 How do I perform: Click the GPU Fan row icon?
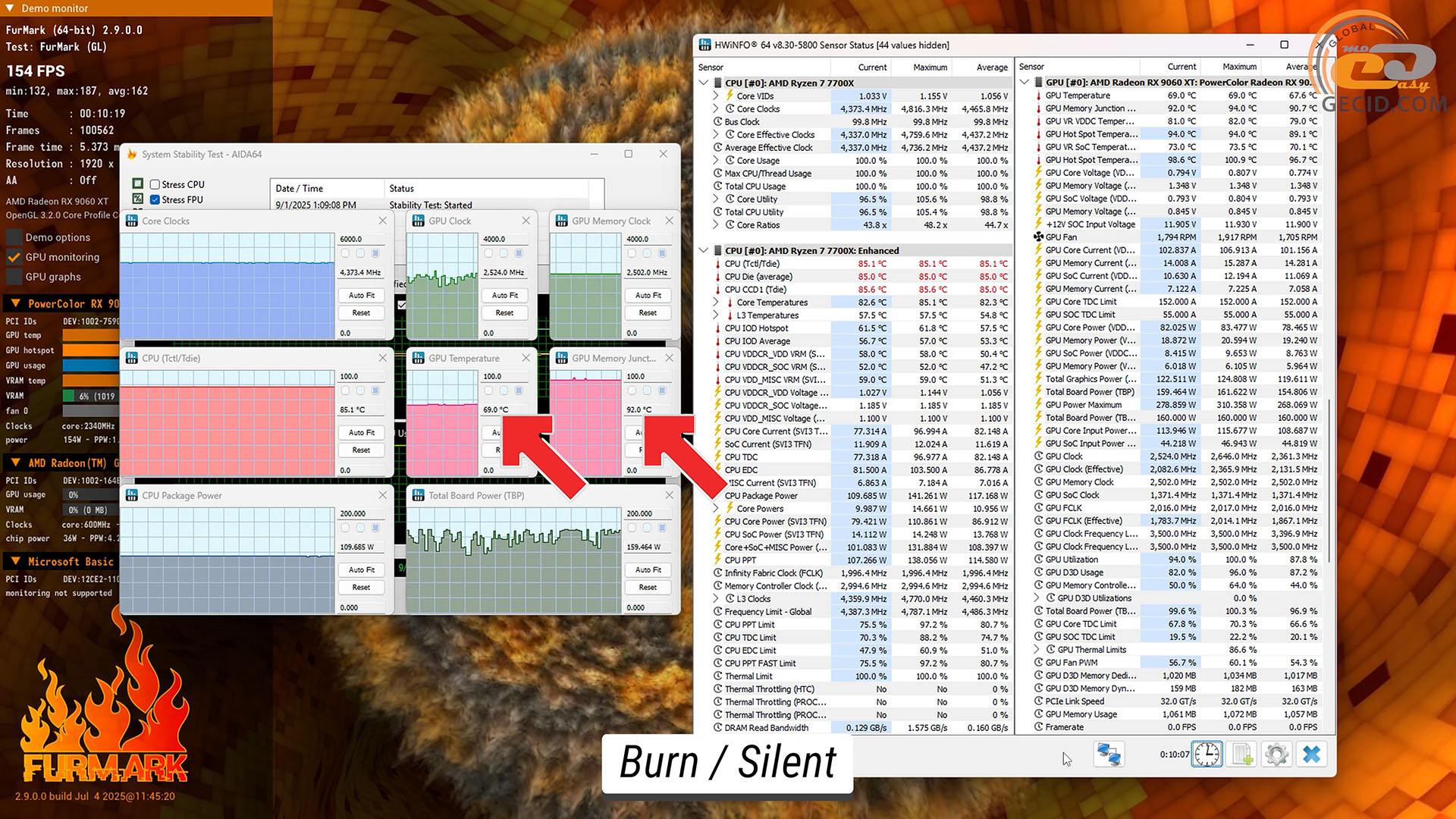click(x=1039, y=237)
